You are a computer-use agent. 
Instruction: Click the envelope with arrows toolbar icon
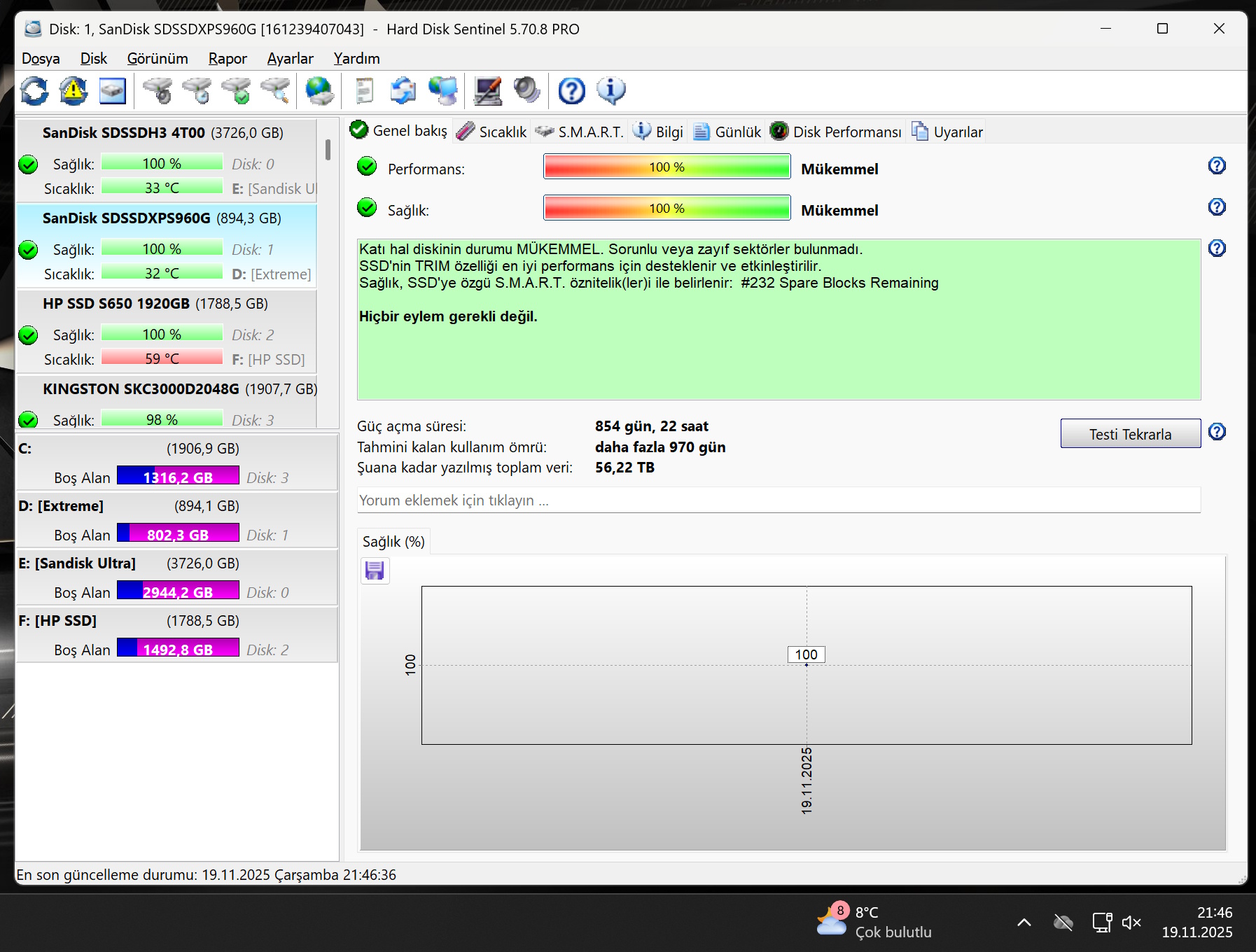pyautogui.click(x=403, y=91)
